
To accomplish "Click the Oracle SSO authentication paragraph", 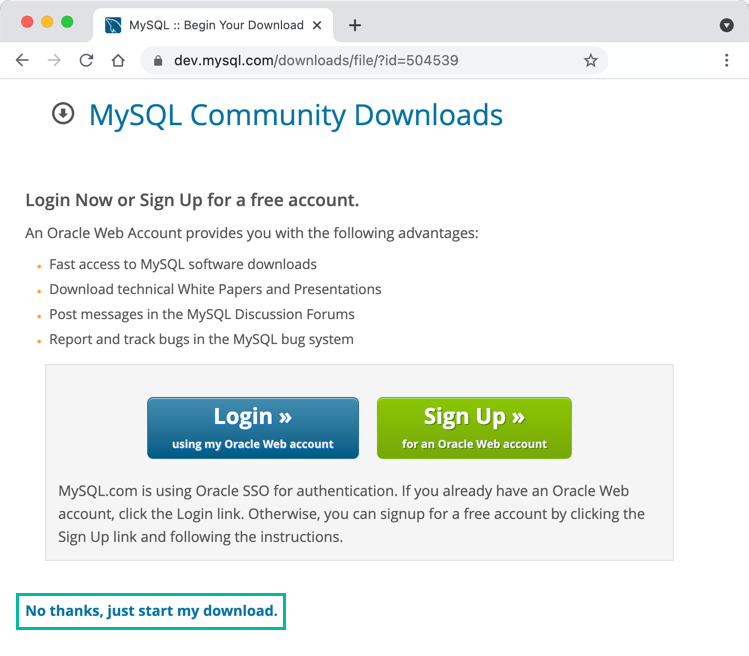I will pyautogui.click(x=352, y=514).
